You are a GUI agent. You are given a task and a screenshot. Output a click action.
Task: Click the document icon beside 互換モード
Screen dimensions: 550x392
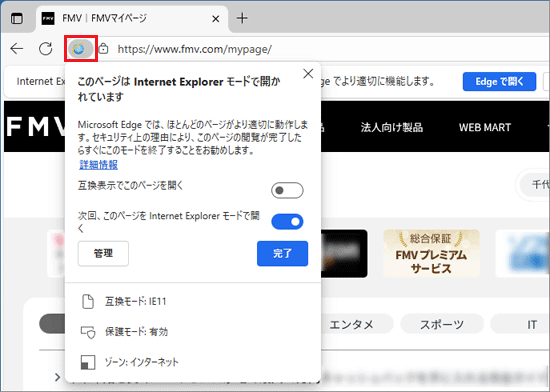point(88,302)
